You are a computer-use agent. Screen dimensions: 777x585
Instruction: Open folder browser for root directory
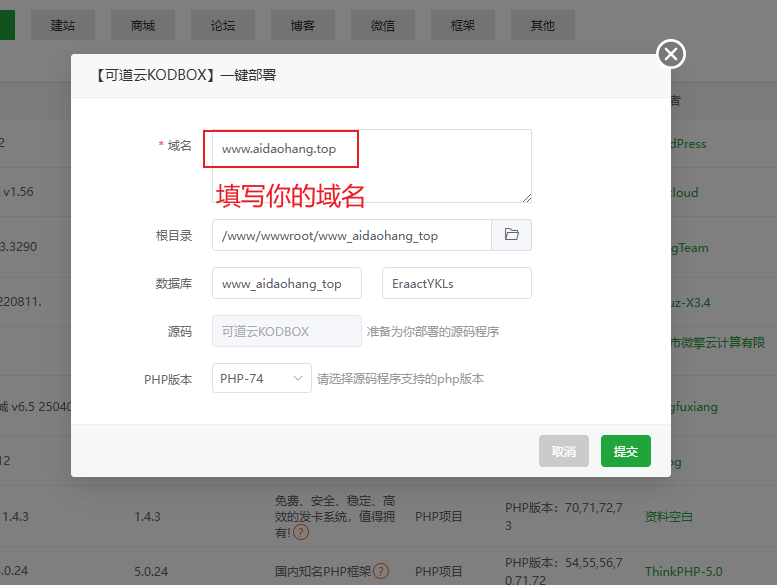click(x=511, y=235)
